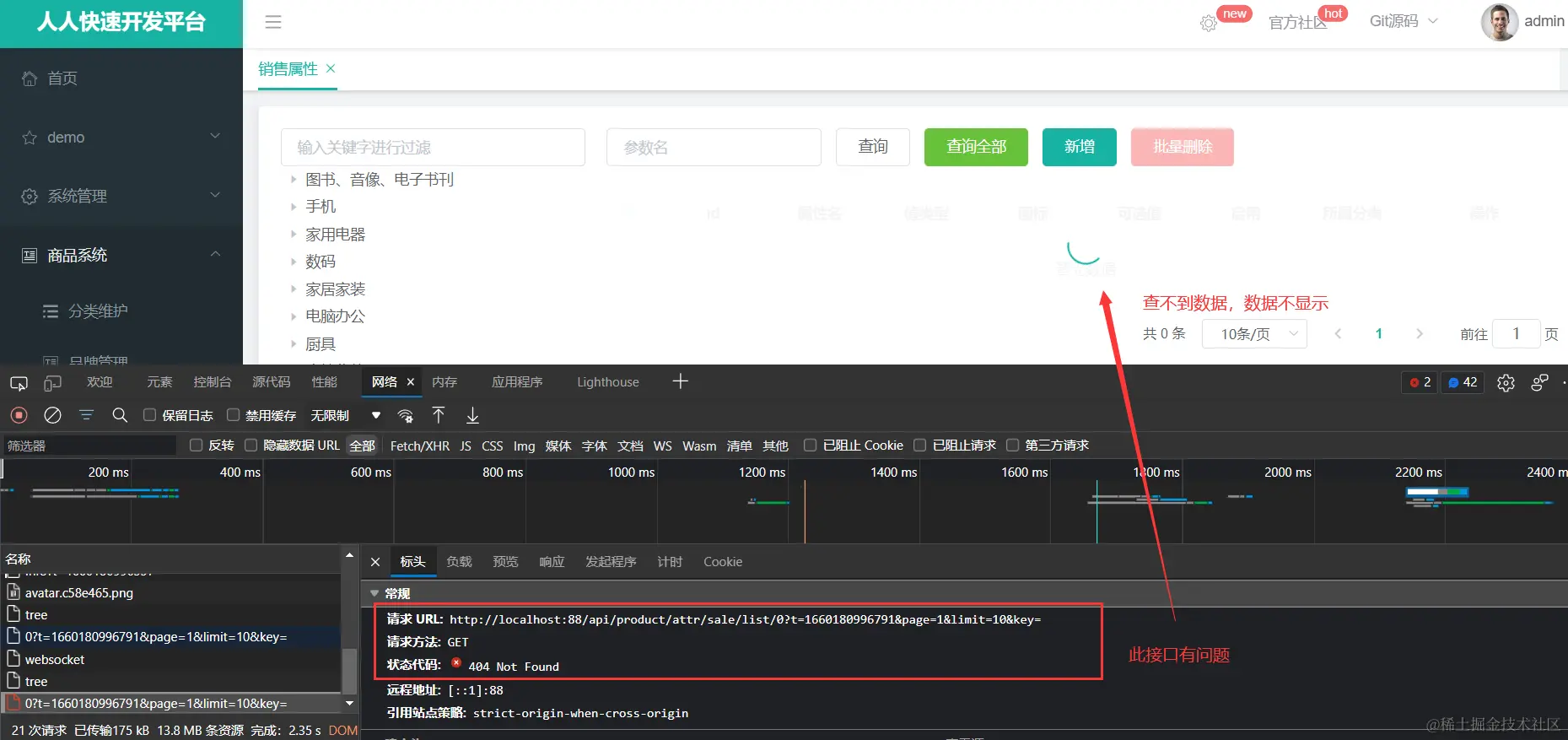Click the 分类维护 list icon

point(51,311)
